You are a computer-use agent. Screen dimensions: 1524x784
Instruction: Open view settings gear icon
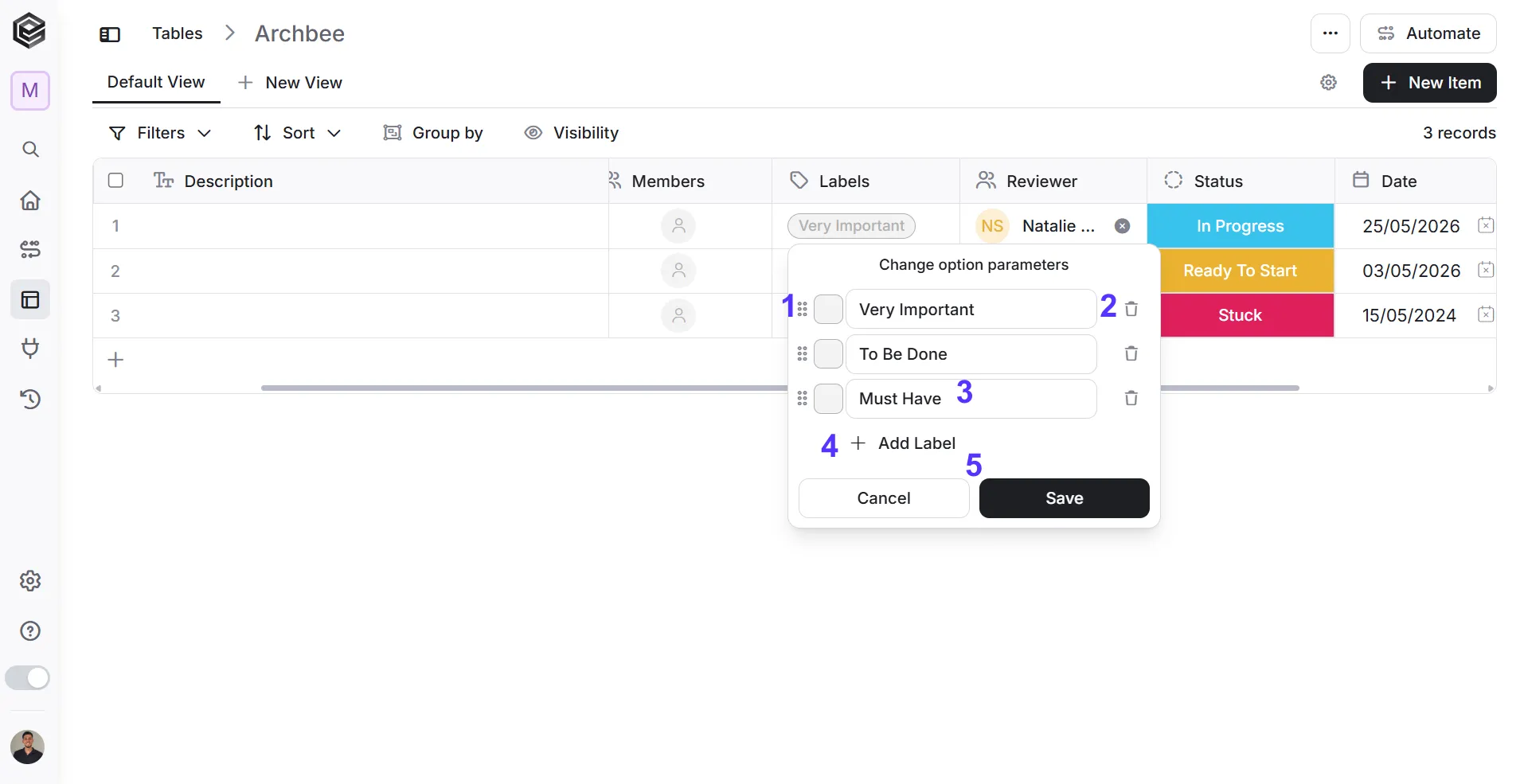tap(1328, 83)
